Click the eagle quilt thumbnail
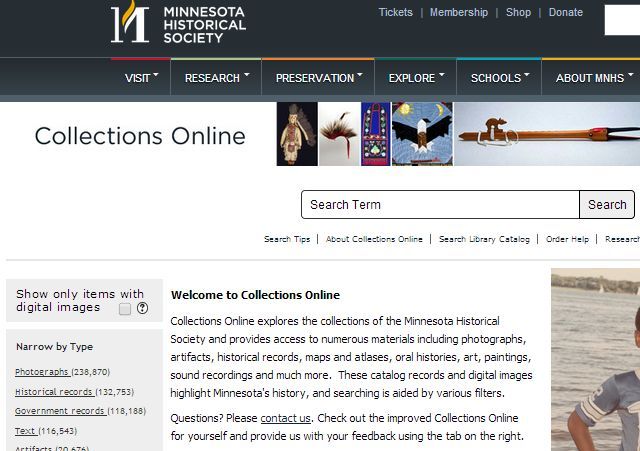This screenshot has height=451, width=640. [422, 134]
